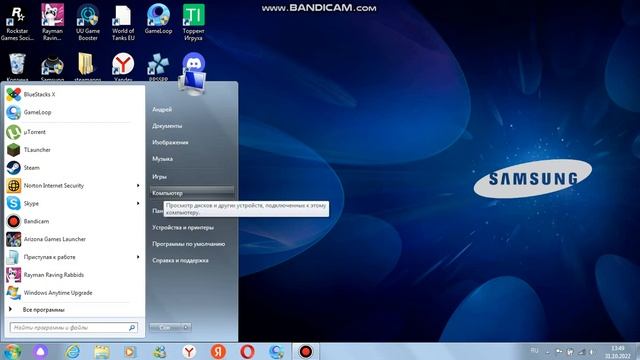
Task: Click the shutdown button in Start menu
Action: tap(165, 327)
